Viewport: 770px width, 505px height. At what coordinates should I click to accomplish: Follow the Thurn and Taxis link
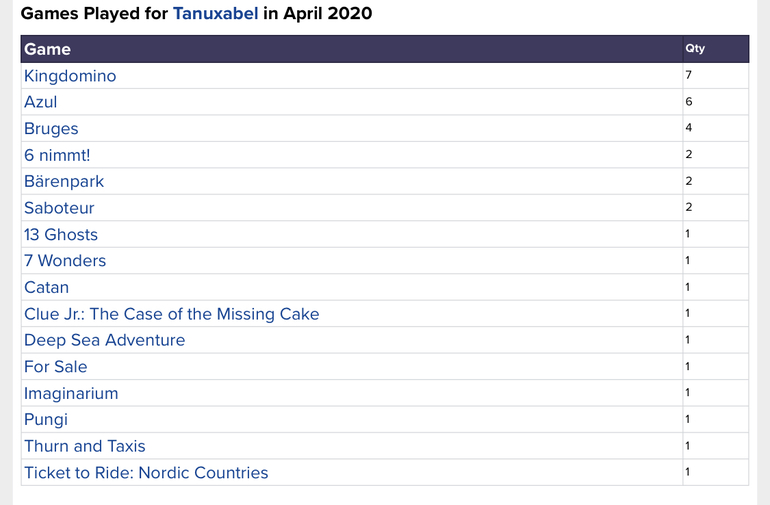[85, 446]
